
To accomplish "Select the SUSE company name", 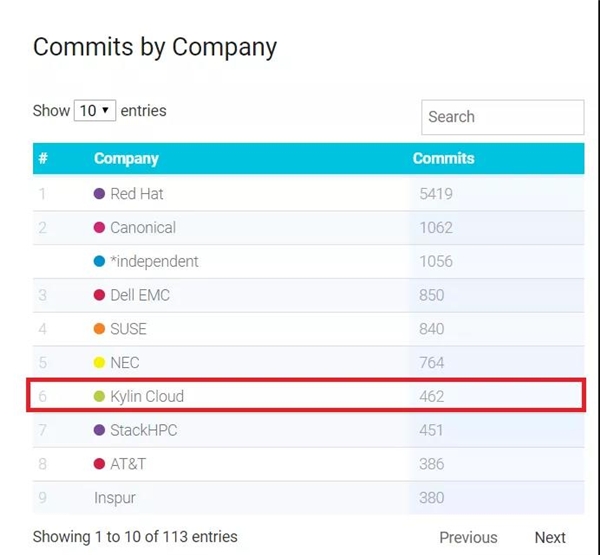I will [128, 329].
